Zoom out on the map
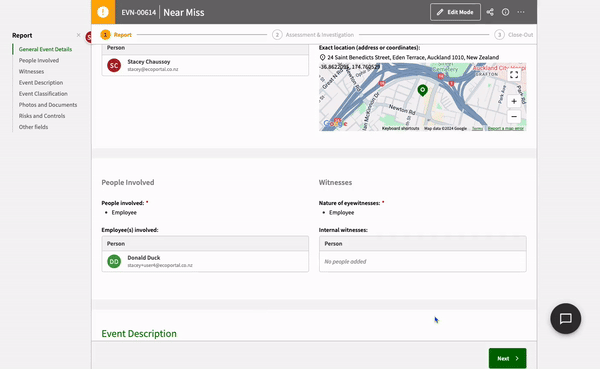The height and width of the screenshot is (369, 600). 514,116
